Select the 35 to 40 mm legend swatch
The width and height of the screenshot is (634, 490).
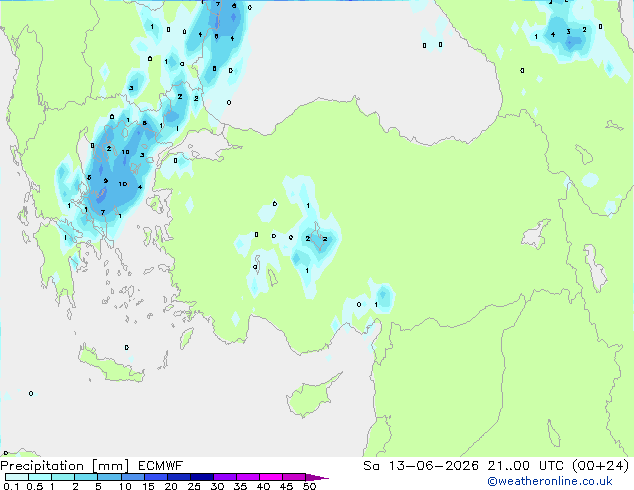pyautogui.click(x=248, y=477)
